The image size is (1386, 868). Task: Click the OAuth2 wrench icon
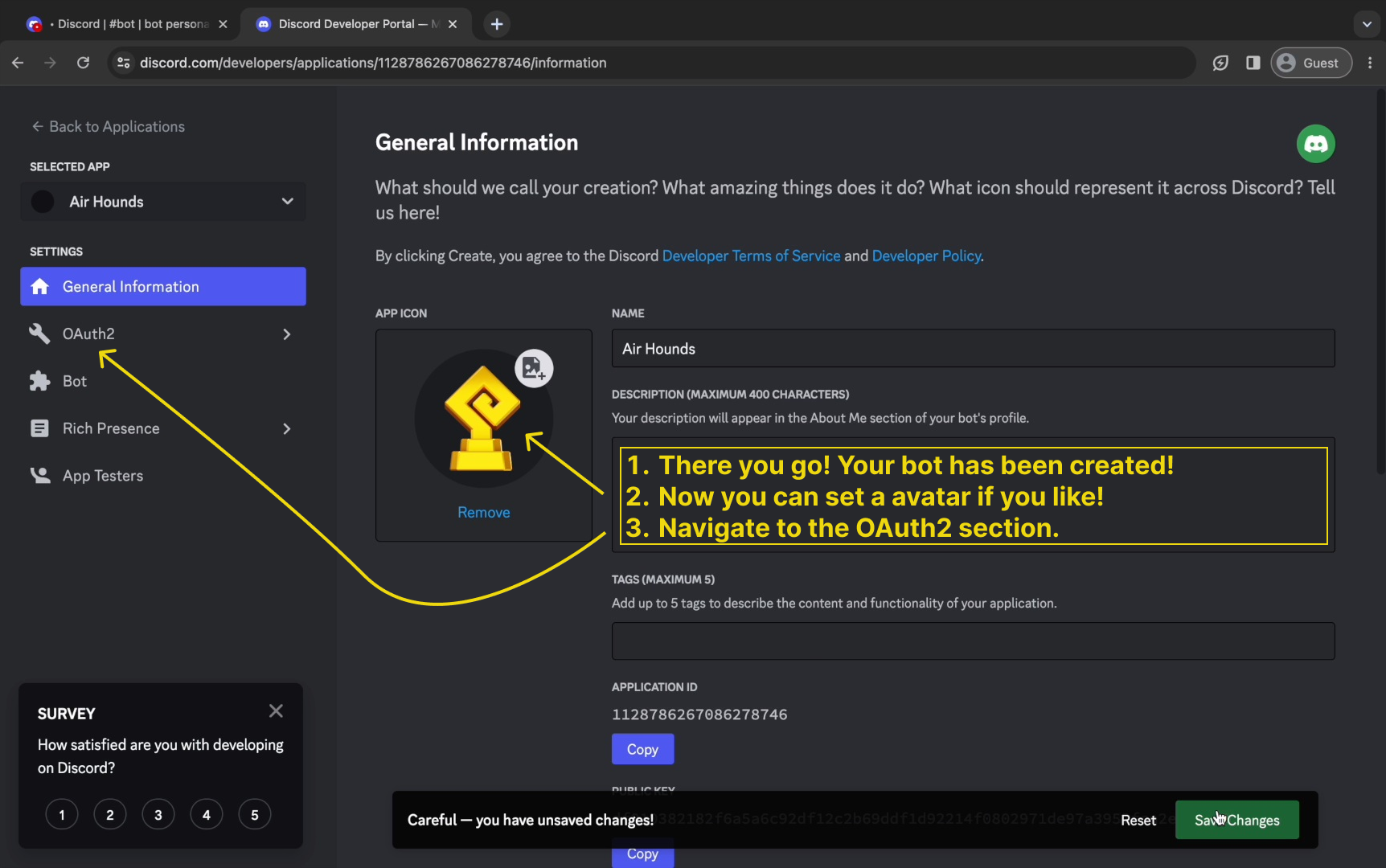tap(39, 334)
